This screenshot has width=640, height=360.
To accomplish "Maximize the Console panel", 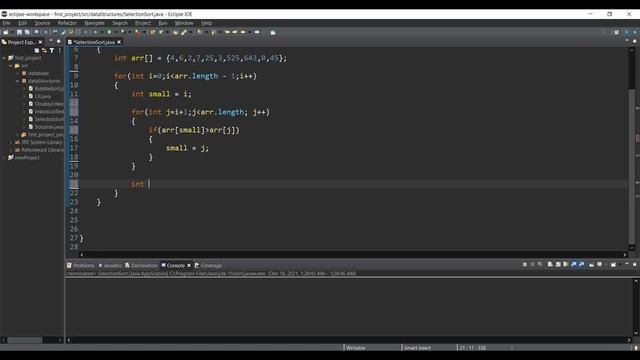I will point(634,264).
